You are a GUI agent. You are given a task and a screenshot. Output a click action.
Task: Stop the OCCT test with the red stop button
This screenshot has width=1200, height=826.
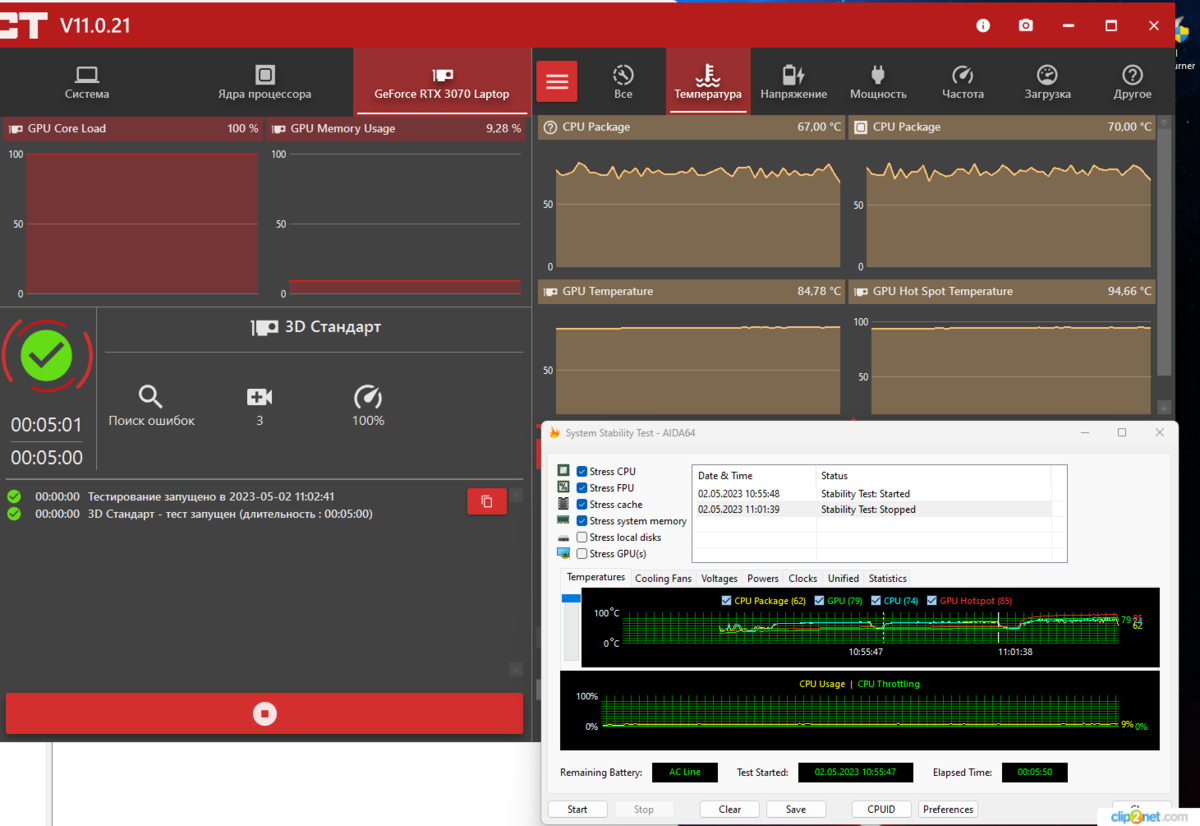point(264,714)
